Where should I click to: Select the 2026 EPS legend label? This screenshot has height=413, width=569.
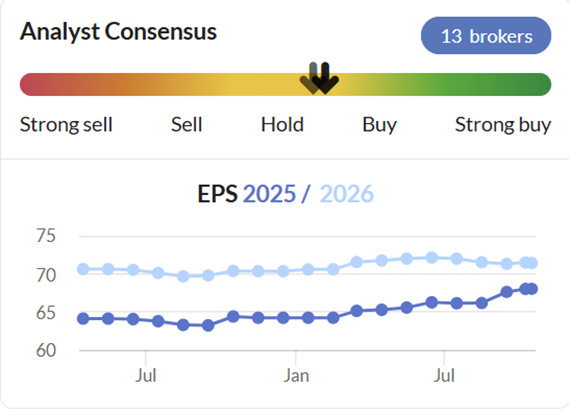pos(346,193)
